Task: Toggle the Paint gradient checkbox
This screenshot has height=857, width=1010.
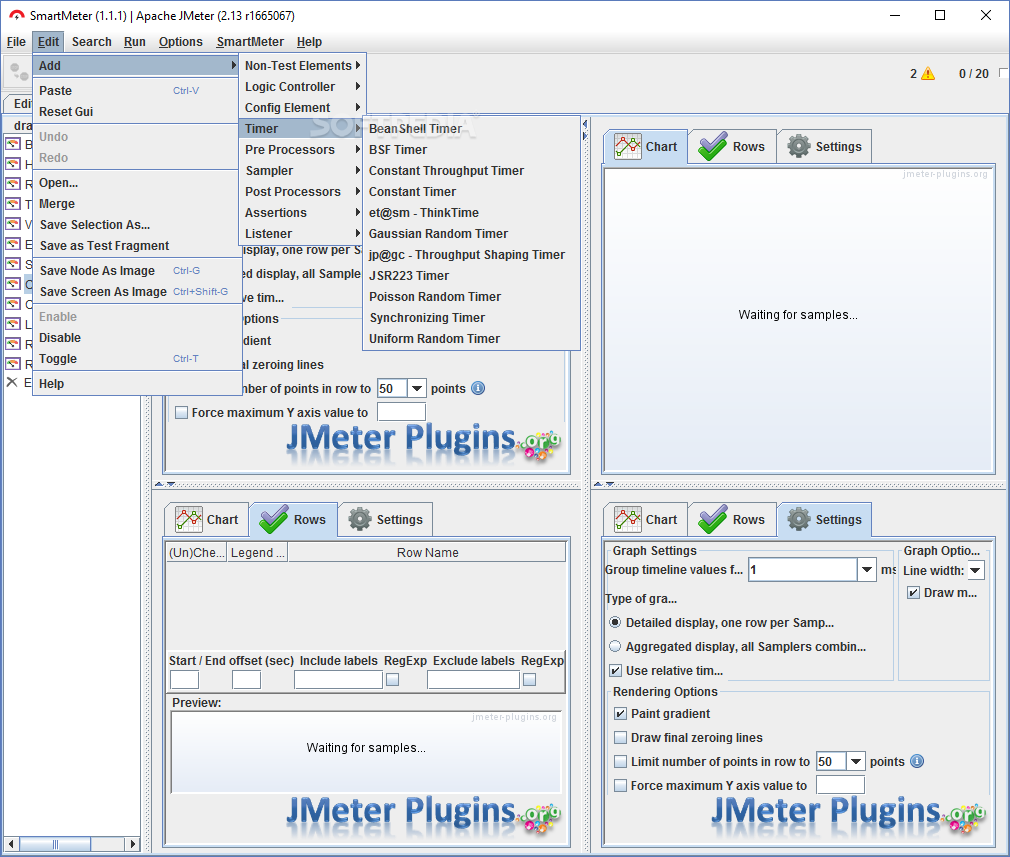Action: [620, 713]
